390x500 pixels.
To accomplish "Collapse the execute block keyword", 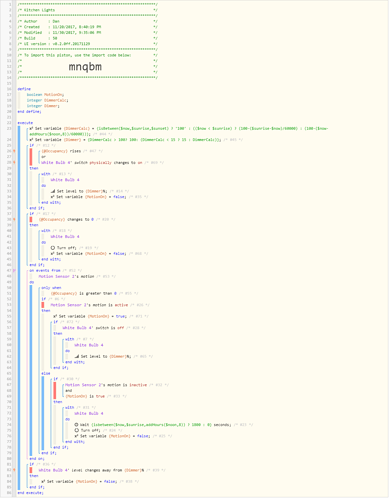I will 25,123.
